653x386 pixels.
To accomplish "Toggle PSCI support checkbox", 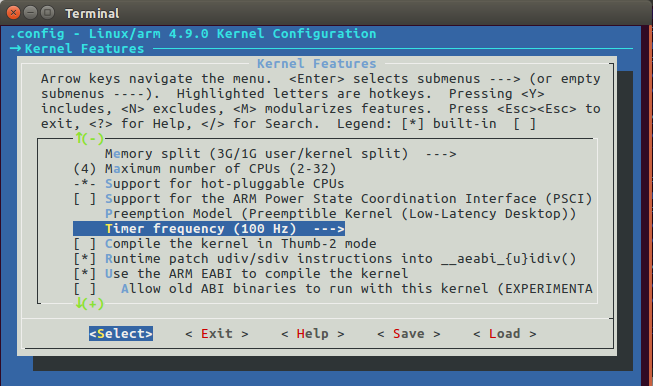I will (x=85, y=199).
